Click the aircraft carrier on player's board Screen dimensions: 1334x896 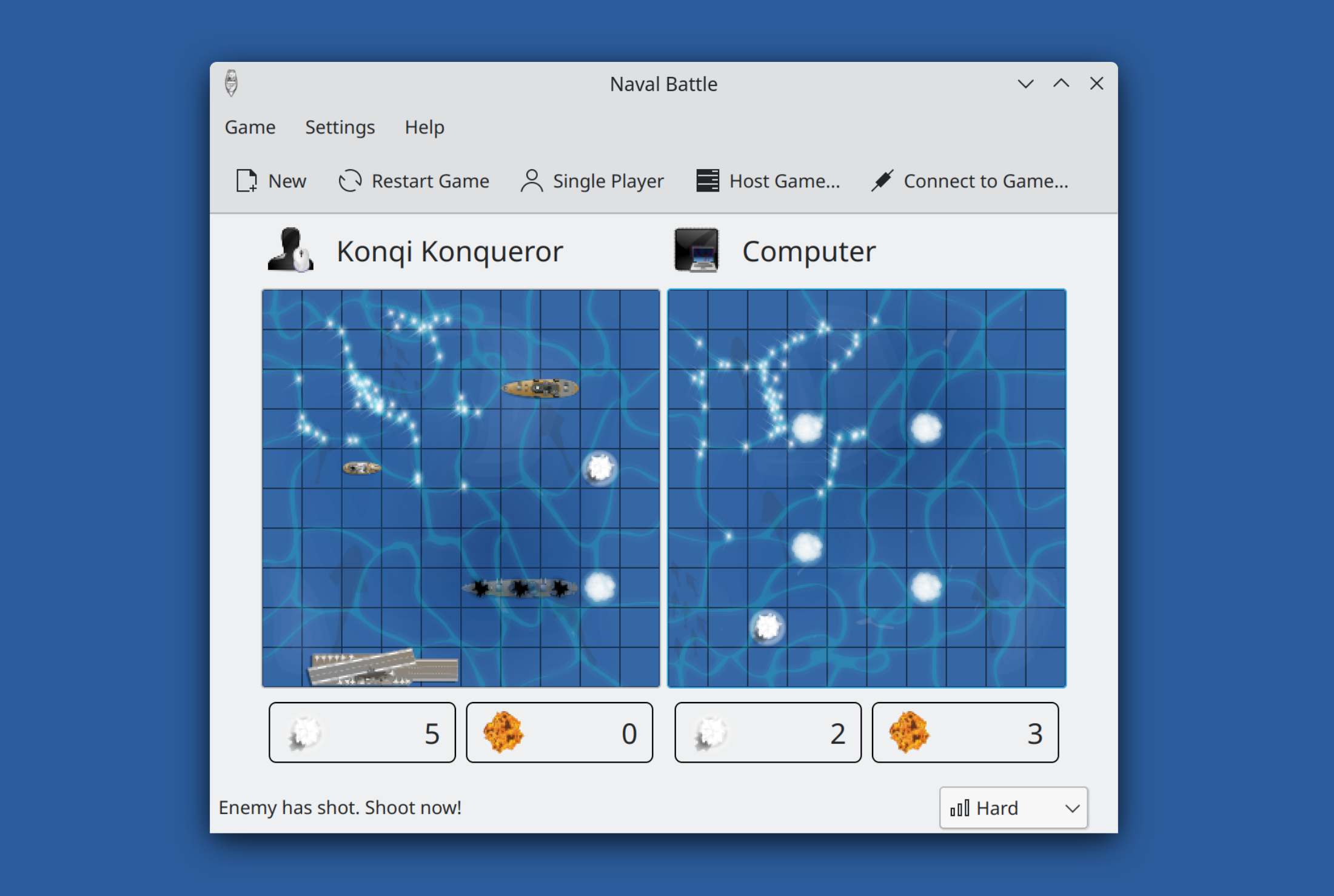click(x=382, y=667)
